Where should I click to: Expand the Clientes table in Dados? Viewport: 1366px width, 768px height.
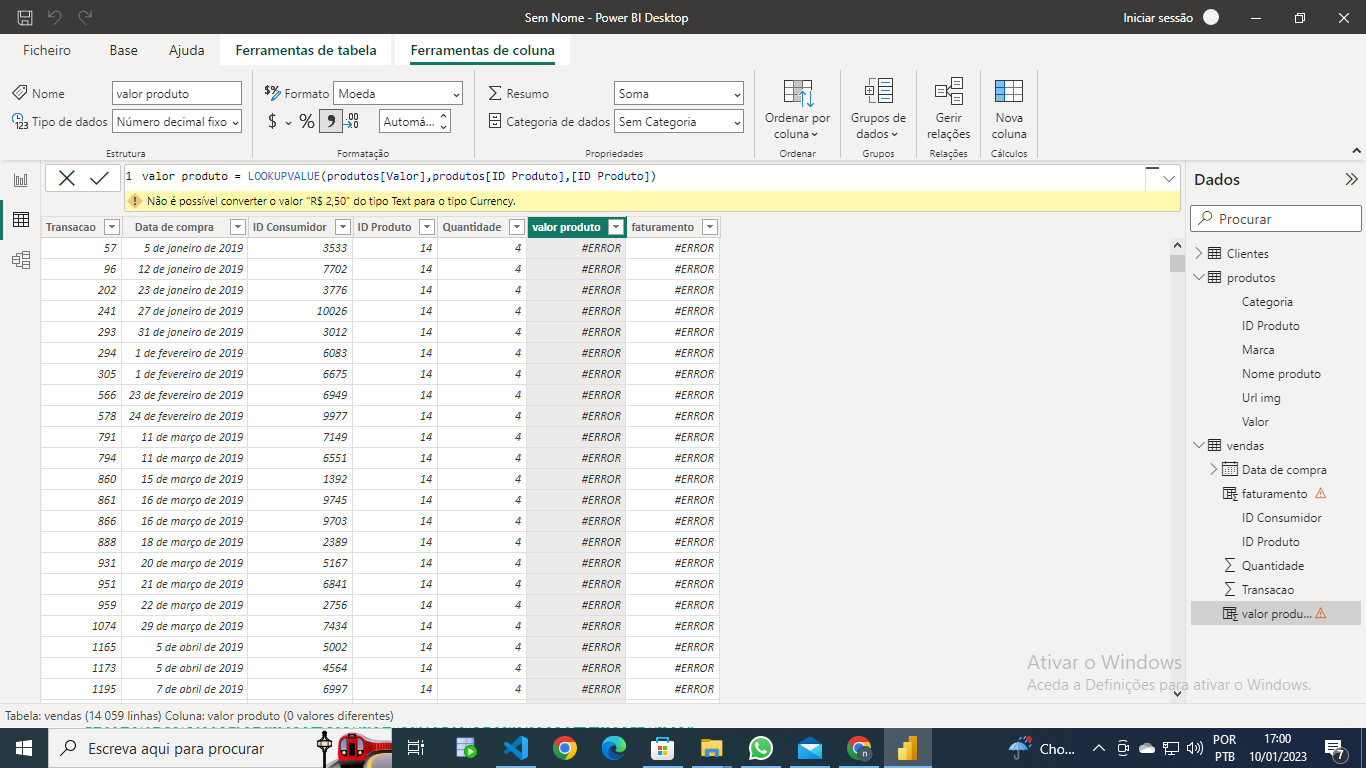(x=1199, y=254)
